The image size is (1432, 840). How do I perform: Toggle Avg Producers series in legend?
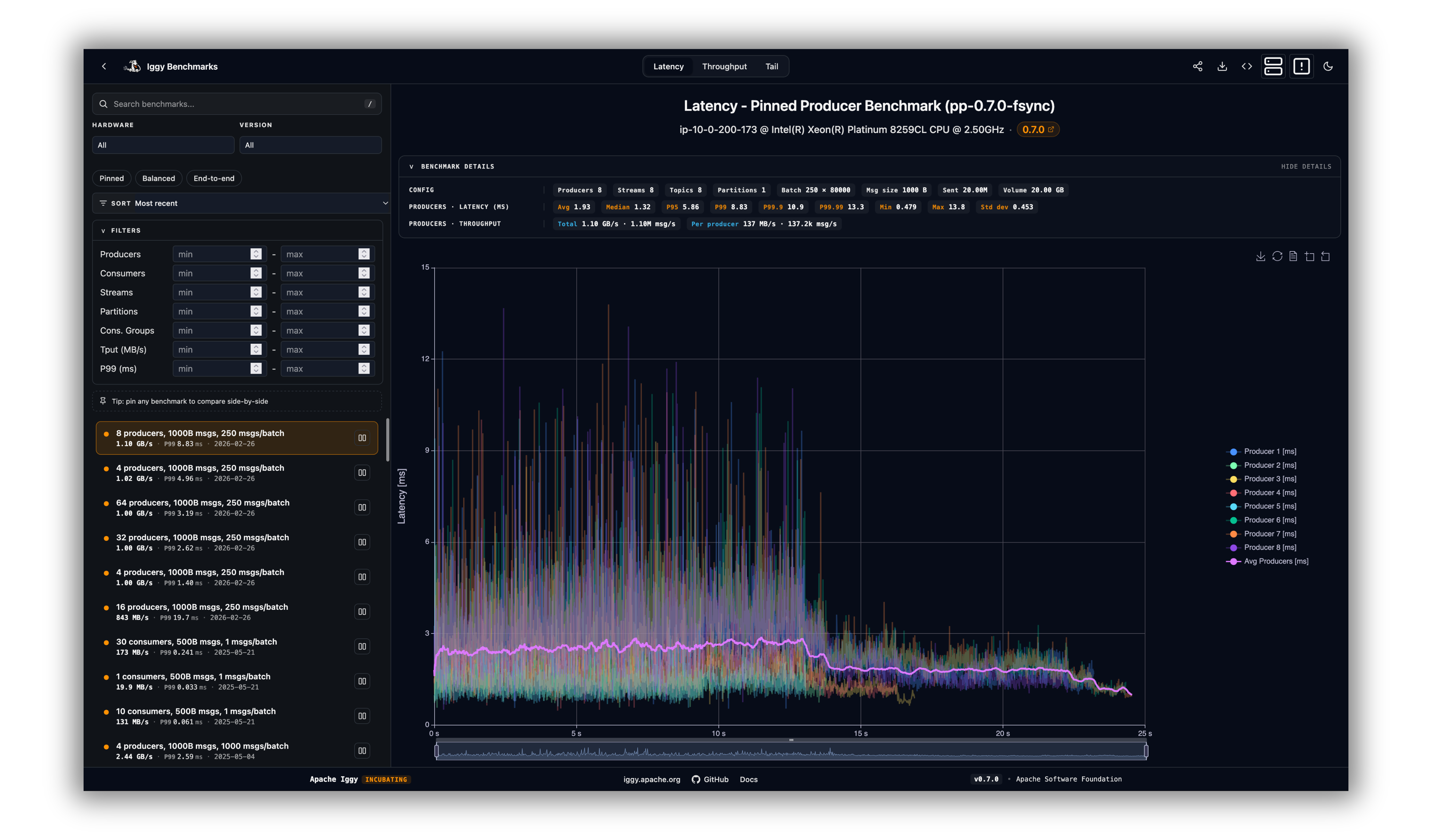1275,561
